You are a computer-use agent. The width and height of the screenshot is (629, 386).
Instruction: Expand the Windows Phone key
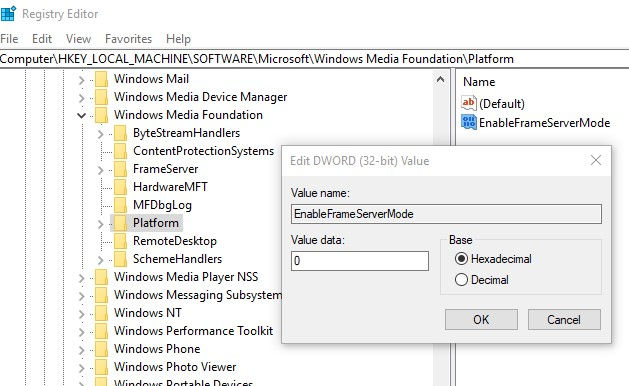(81, 350)
